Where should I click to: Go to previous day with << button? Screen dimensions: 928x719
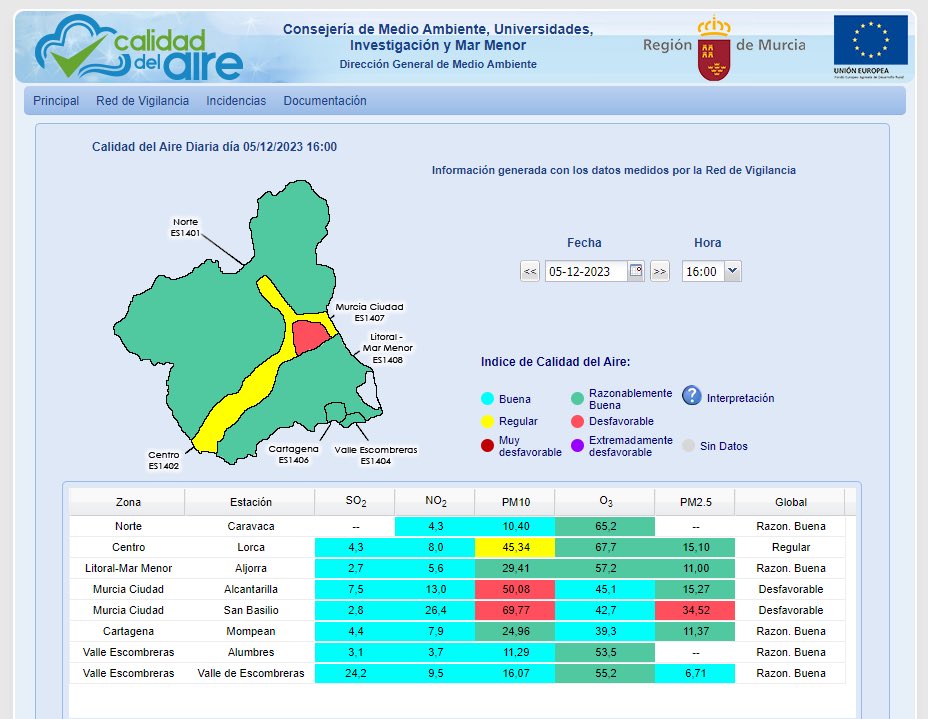(530, 272)
